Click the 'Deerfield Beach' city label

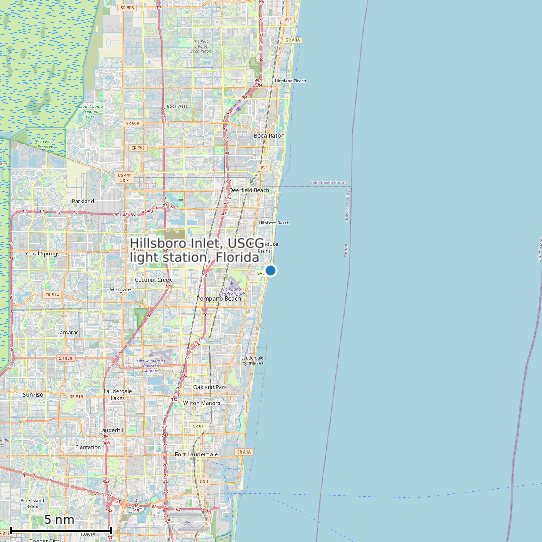(250, 190)
